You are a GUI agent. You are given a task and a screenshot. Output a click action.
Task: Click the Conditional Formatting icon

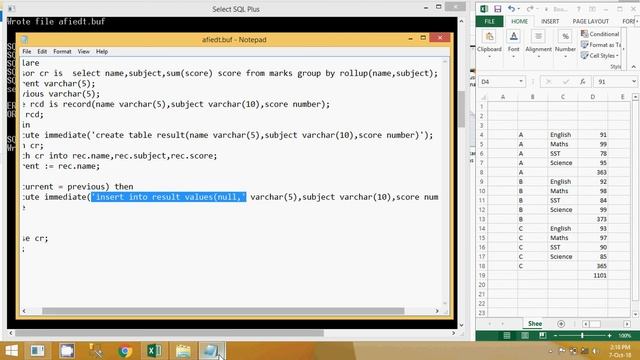(x=584, y=33)
